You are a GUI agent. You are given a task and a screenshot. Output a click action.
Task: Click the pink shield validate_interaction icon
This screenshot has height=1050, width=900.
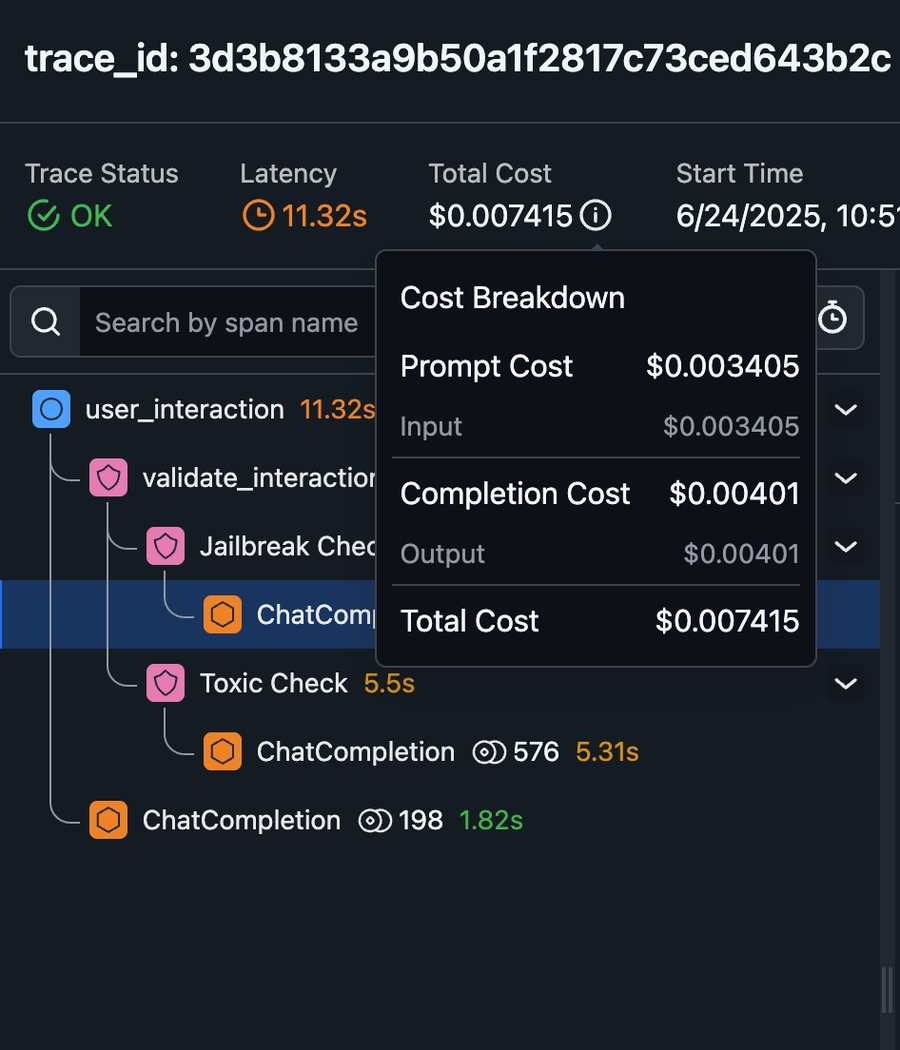tap(108, 478)
